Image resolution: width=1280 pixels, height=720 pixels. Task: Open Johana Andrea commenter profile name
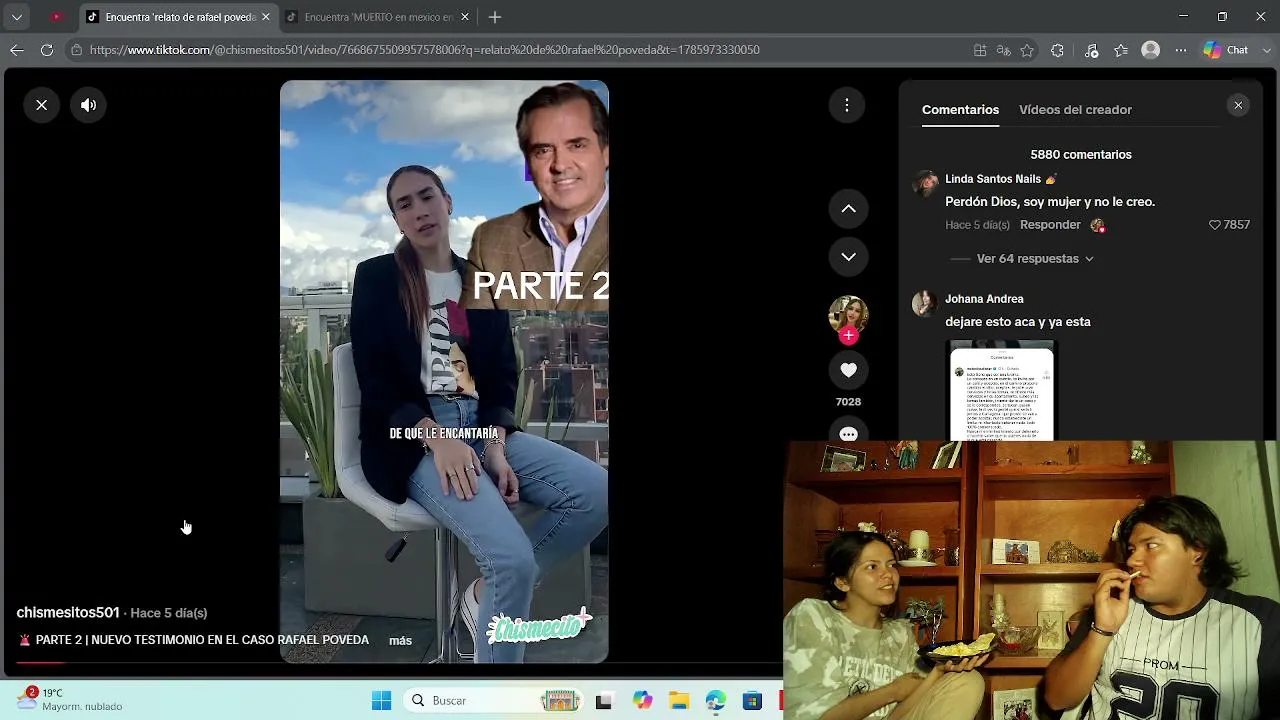click(x=984, y=299)
